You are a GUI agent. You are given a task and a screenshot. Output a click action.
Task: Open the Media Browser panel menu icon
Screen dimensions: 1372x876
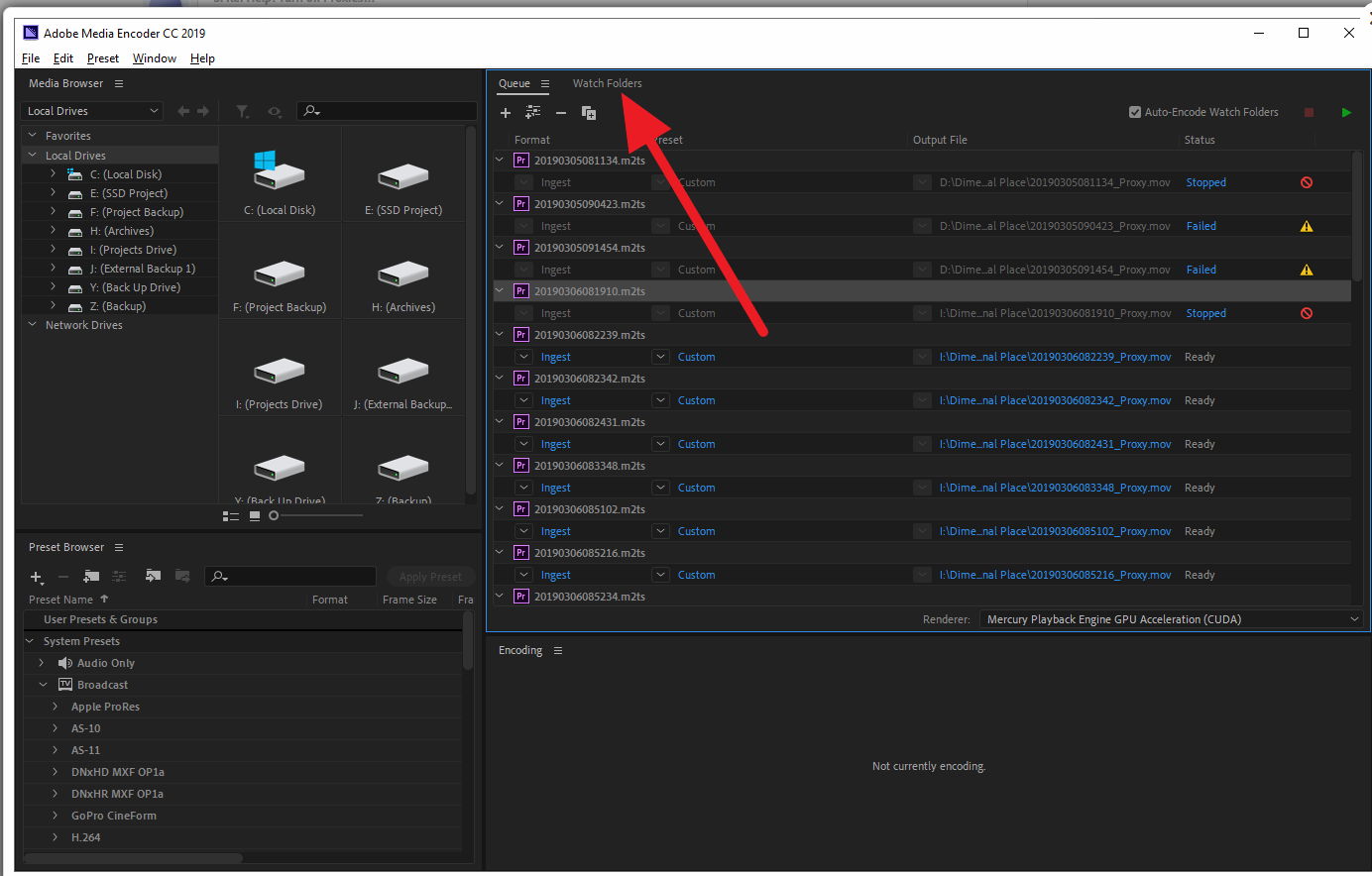119,83
